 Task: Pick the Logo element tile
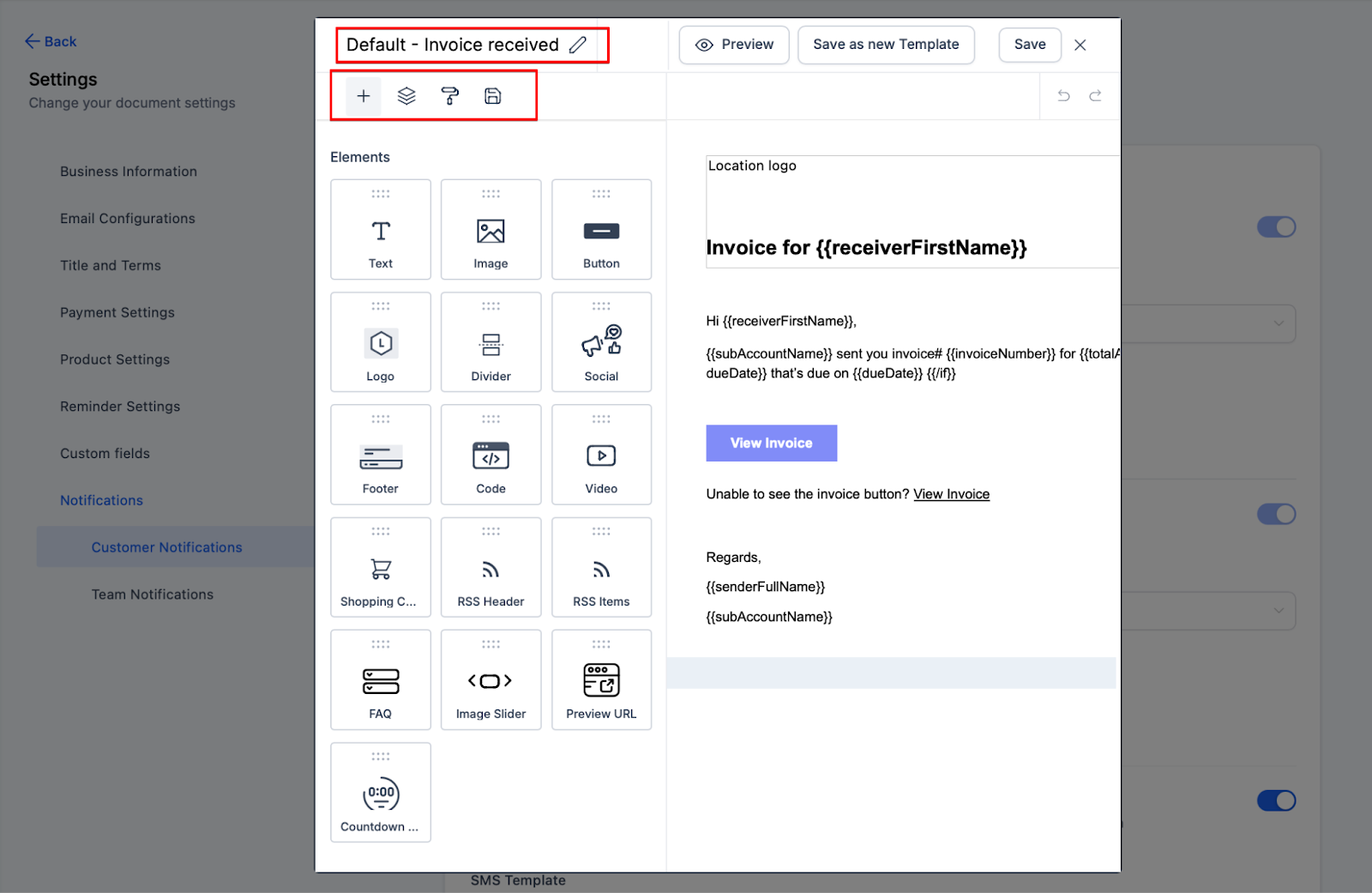tap(381, 342)
